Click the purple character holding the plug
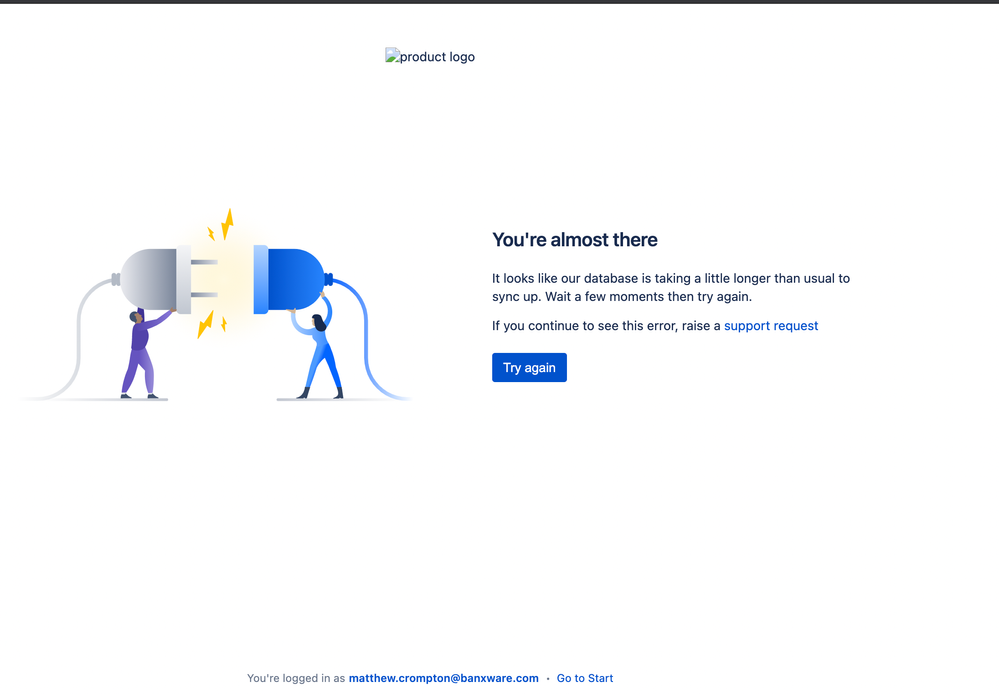This screenshot has height=694, width=999. coord(140,350)
